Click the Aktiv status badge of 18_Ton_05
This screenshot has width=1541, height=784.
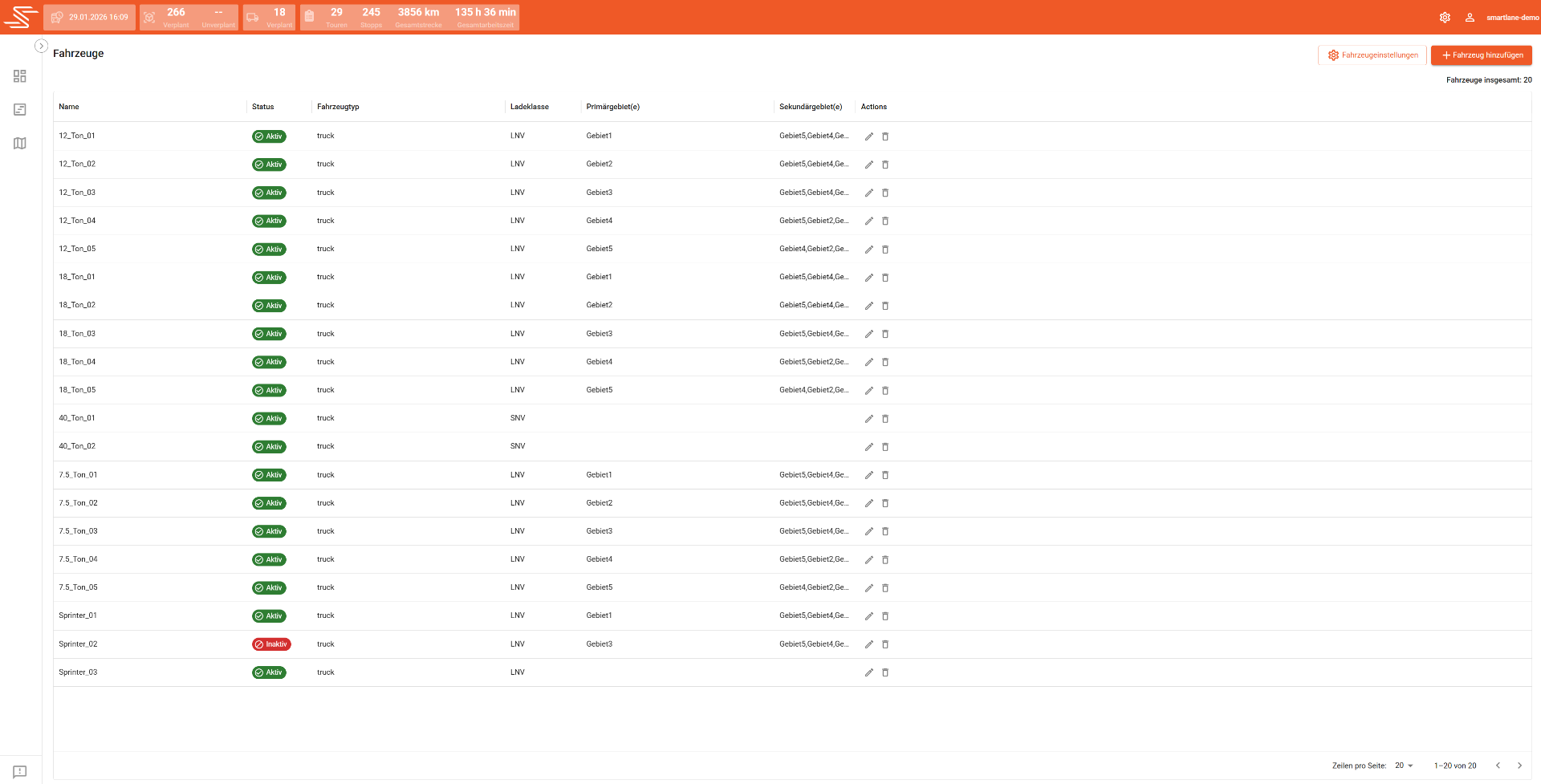pos(269,390)
